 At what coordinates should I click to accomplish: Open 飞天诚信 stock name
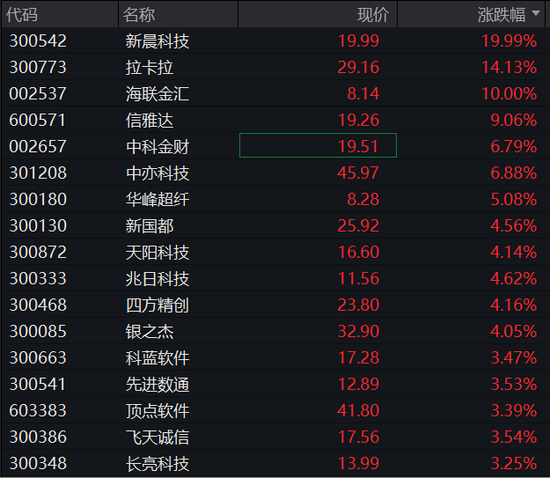tap(157, 438)
